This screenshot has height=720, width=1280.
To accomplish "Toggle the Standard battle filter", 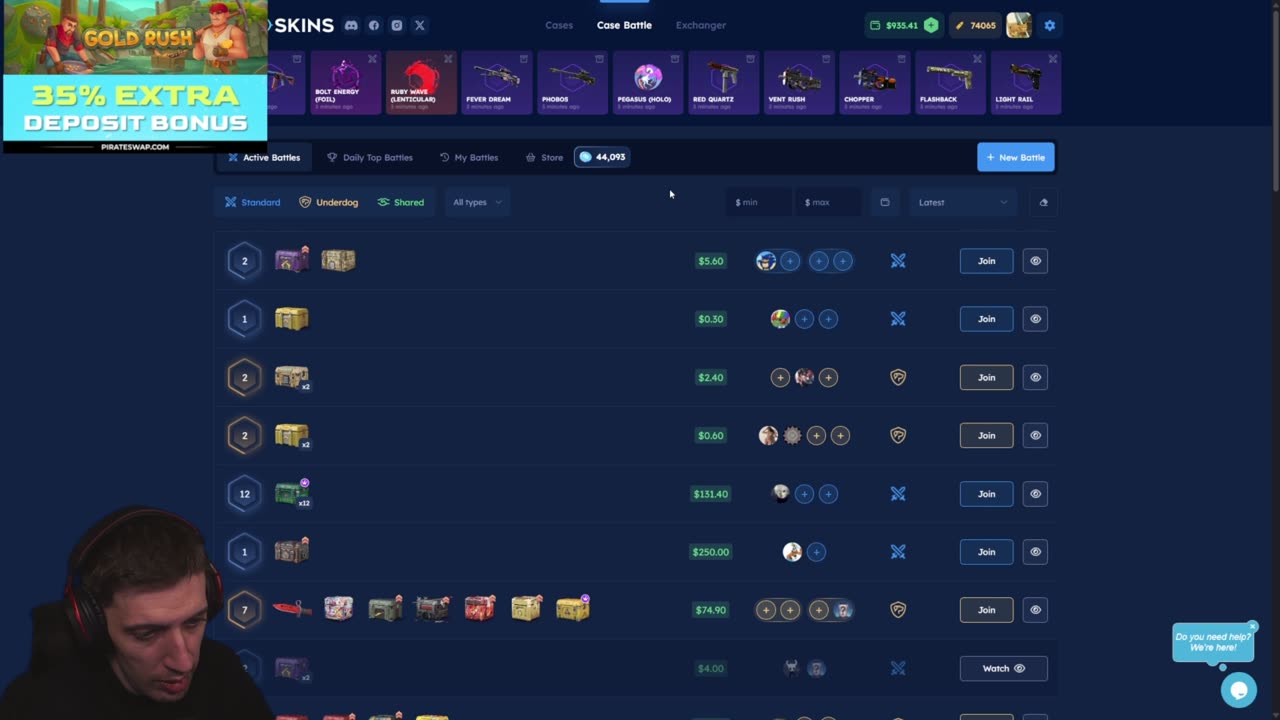I will (253, 202).
